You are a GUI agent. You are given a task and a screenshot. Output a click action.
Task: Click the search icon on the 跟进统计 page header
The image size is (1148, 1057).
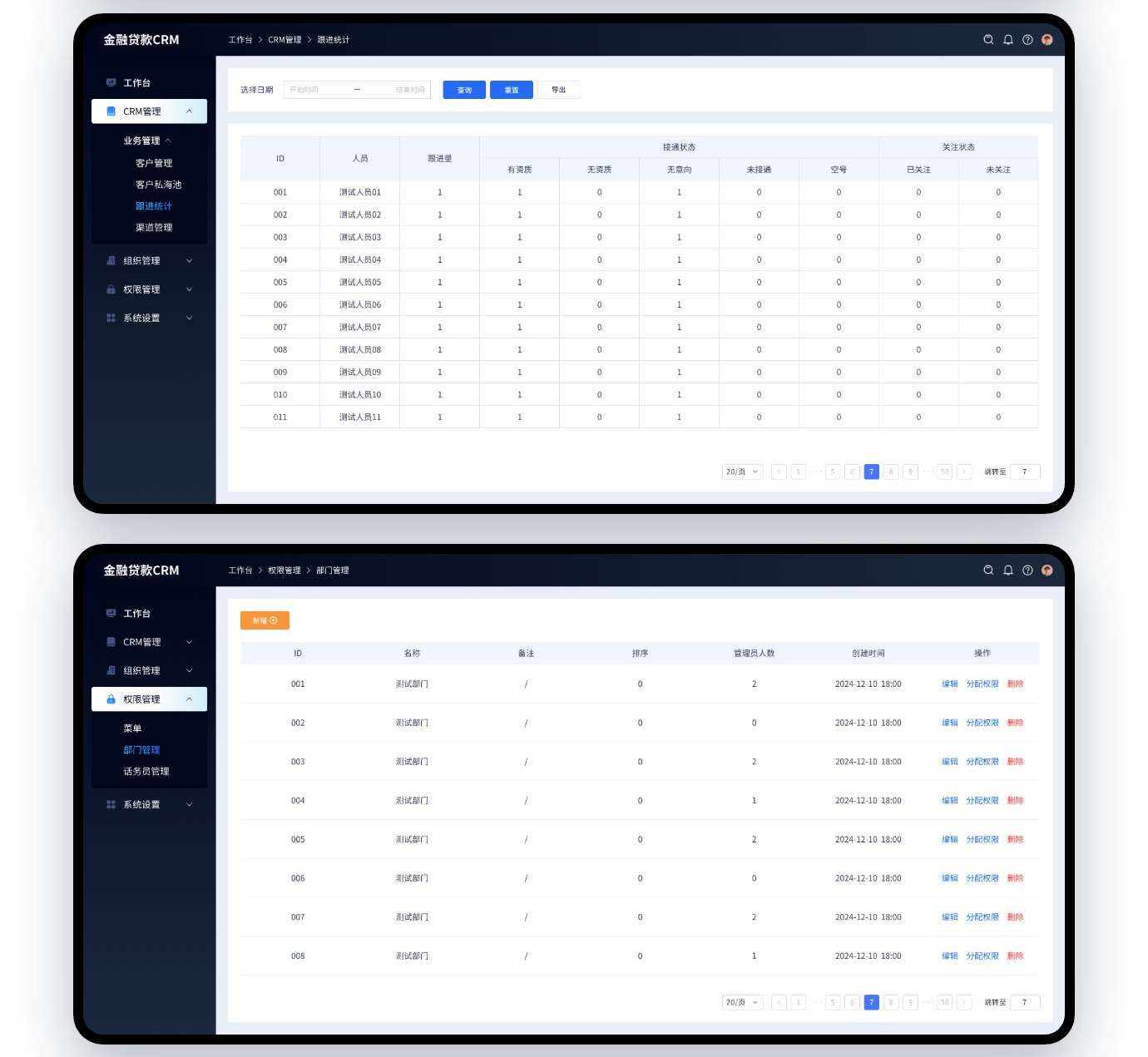point(988,40)
